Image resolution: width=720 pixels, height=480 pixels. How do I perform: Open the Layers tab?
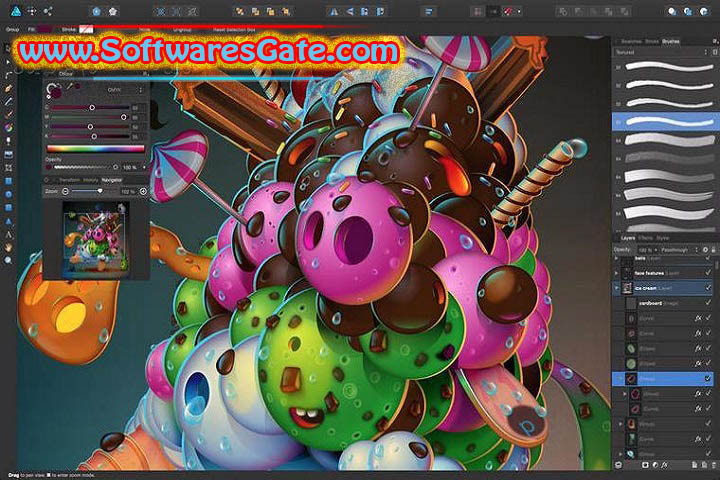(x=627, y=238)
